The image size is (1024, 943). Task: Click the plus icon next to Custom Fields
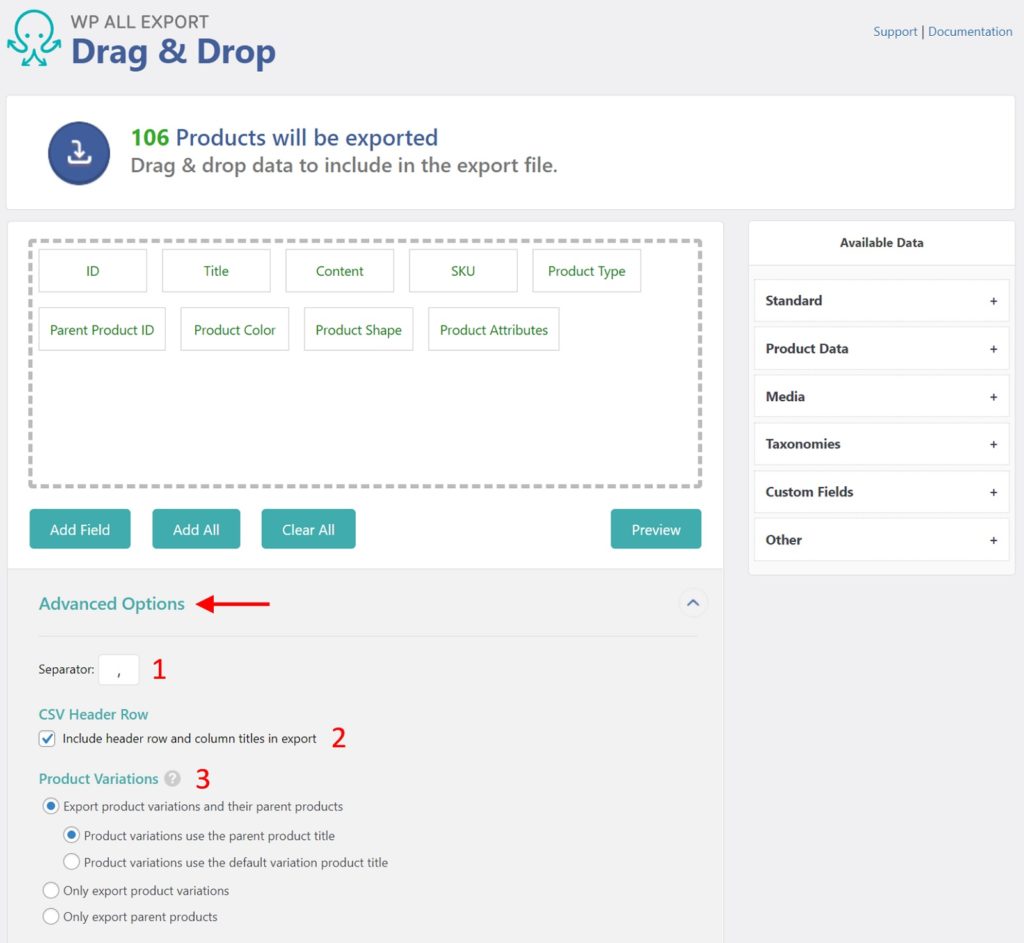[x=993, y=492]
